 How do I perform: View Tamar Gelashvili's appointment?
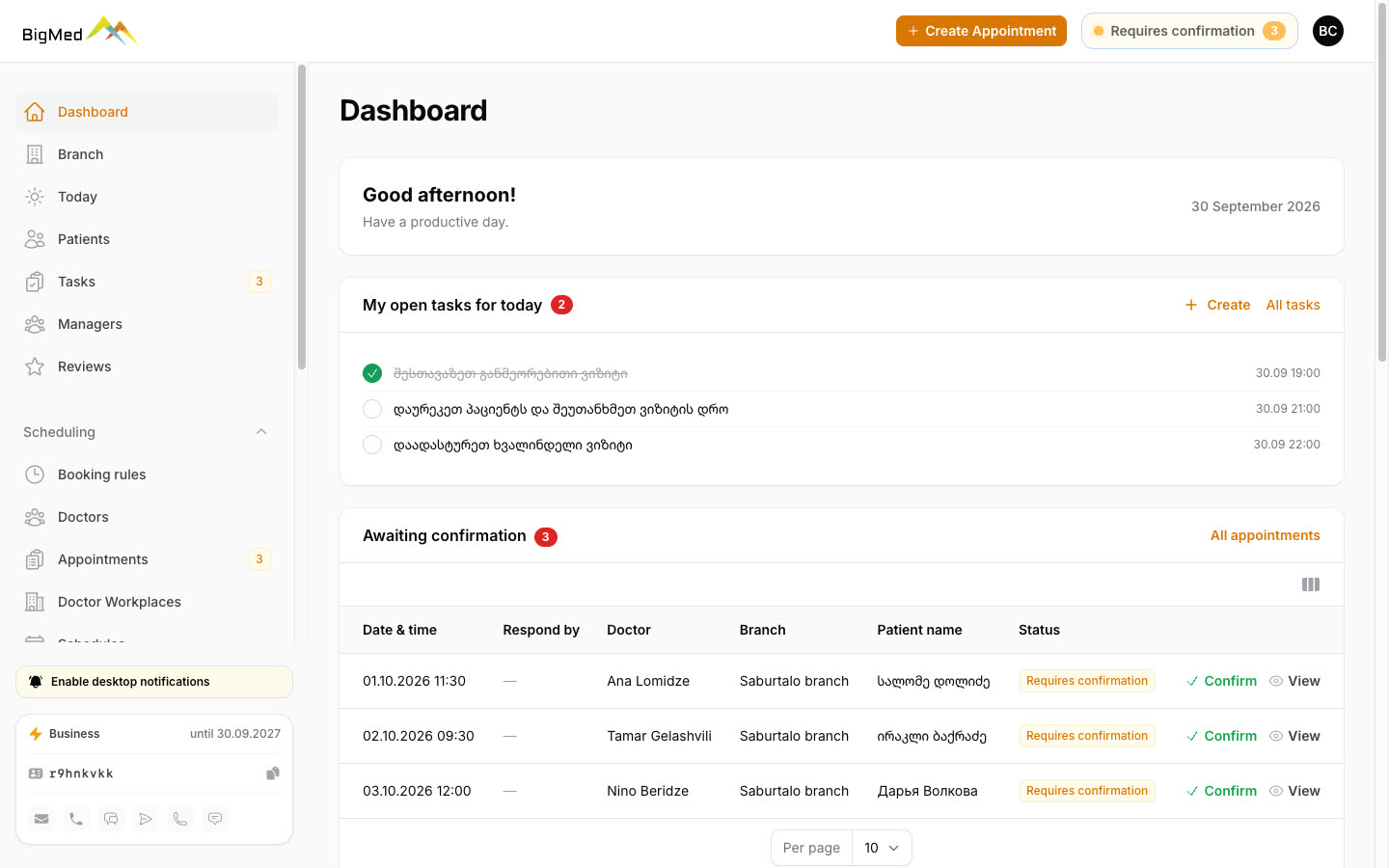pos(1294,736)
